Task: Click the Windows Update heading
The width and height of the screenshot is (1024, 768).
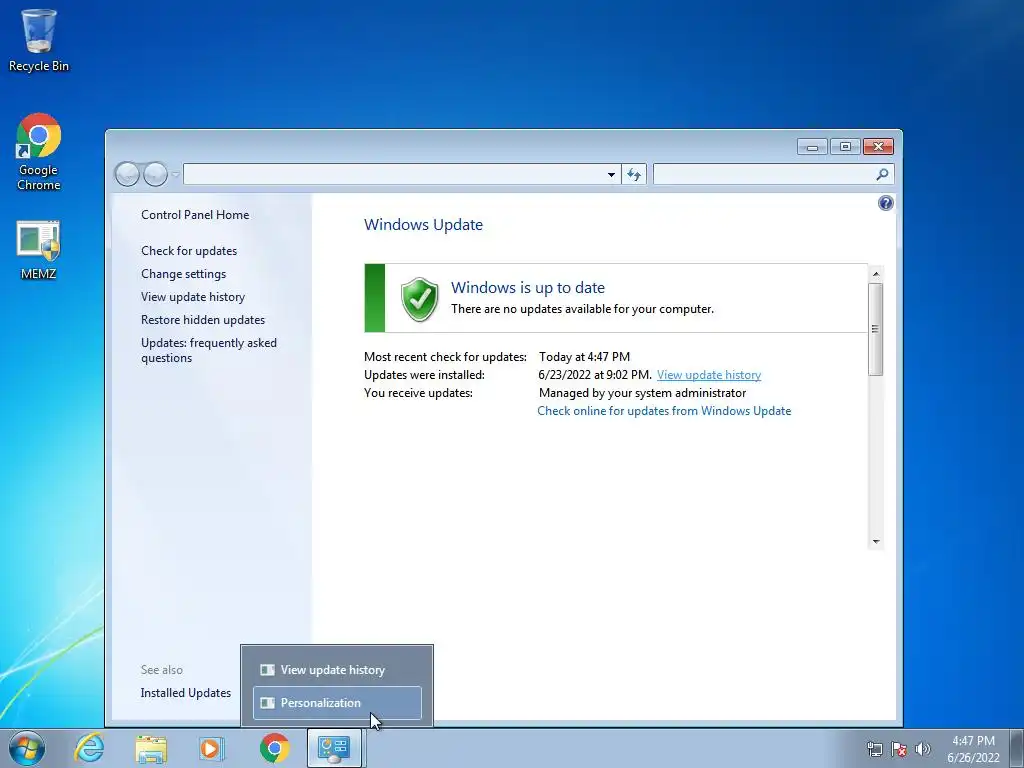Action: (423, 225)
